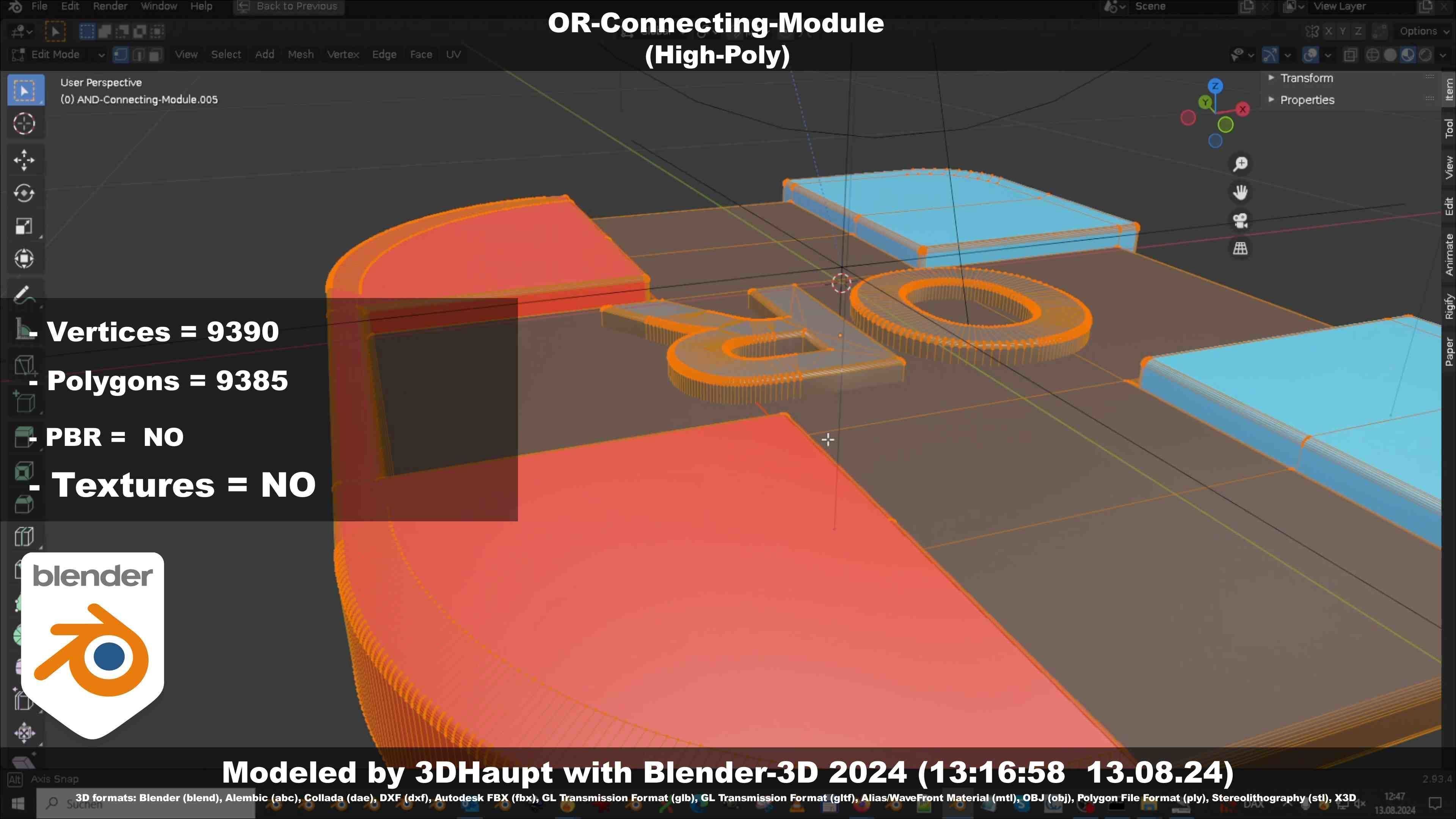The height and width of the screenshot is (819, 1456).
Task: Choose Subtract selection mode icon in header
Action: [x=122, y=31]
